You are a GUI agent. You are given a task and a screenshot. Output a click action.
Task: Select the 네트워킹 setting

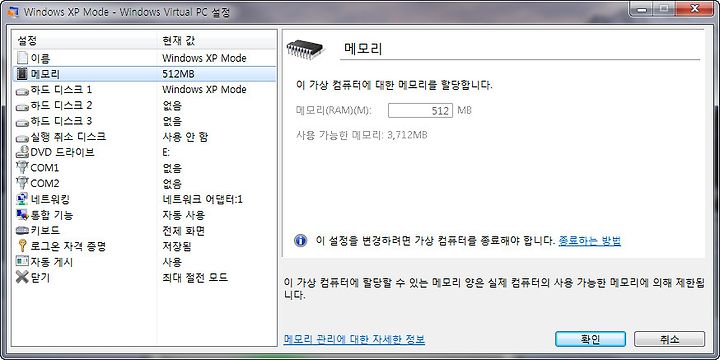(145, 199)
